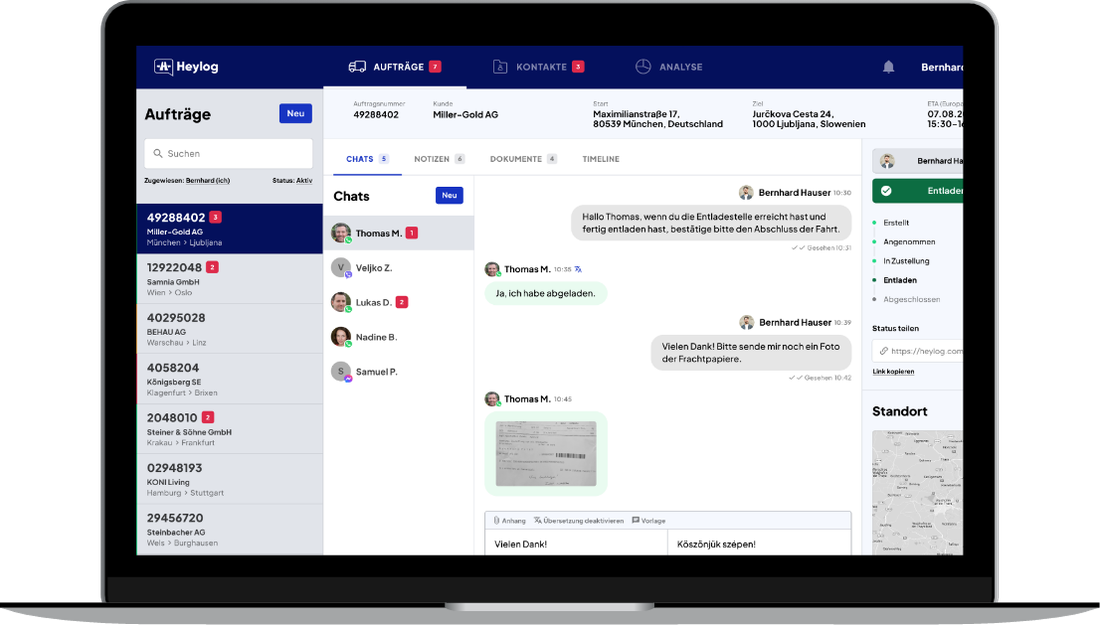Image resolution: width=1100 pixels, height=625 pixels.
Task: Select order 29456720 Steinbacher AG
Action: (x=229, y=530)
